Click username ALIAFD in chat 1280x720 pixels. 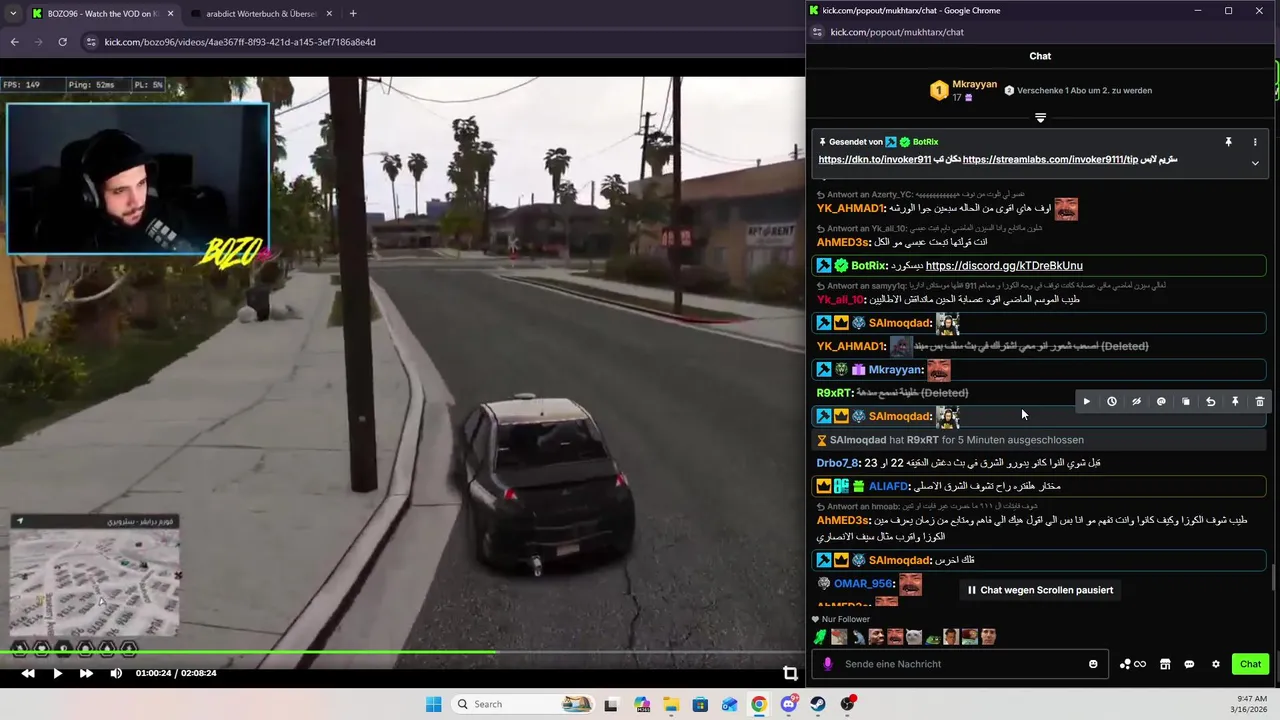888,486
